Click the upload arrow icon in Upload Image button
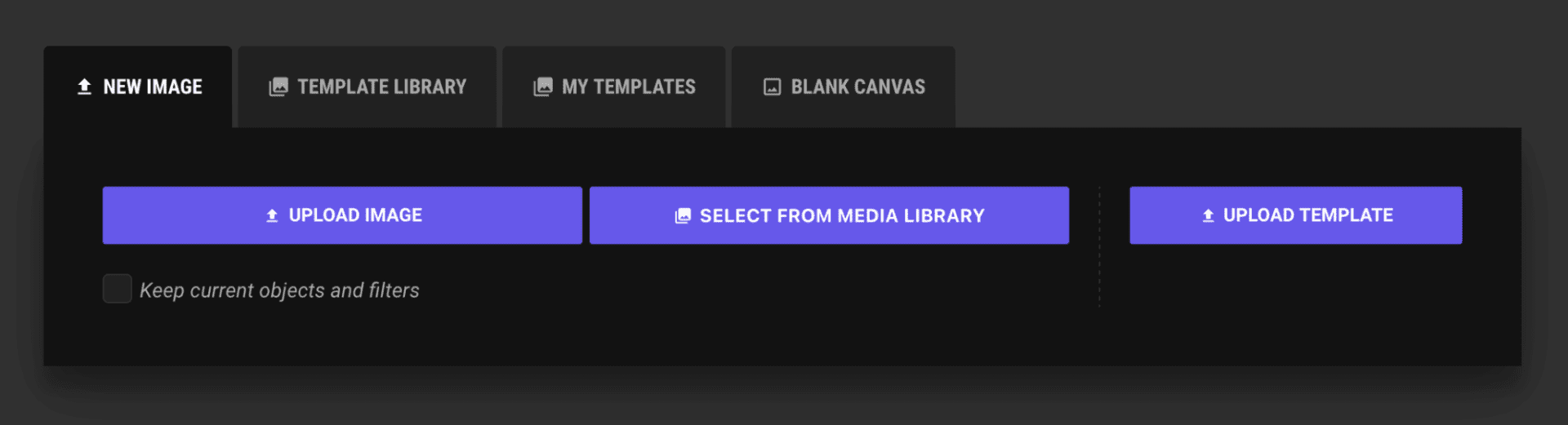Viewport: 1568px width, 425px height. pos(272,215)
